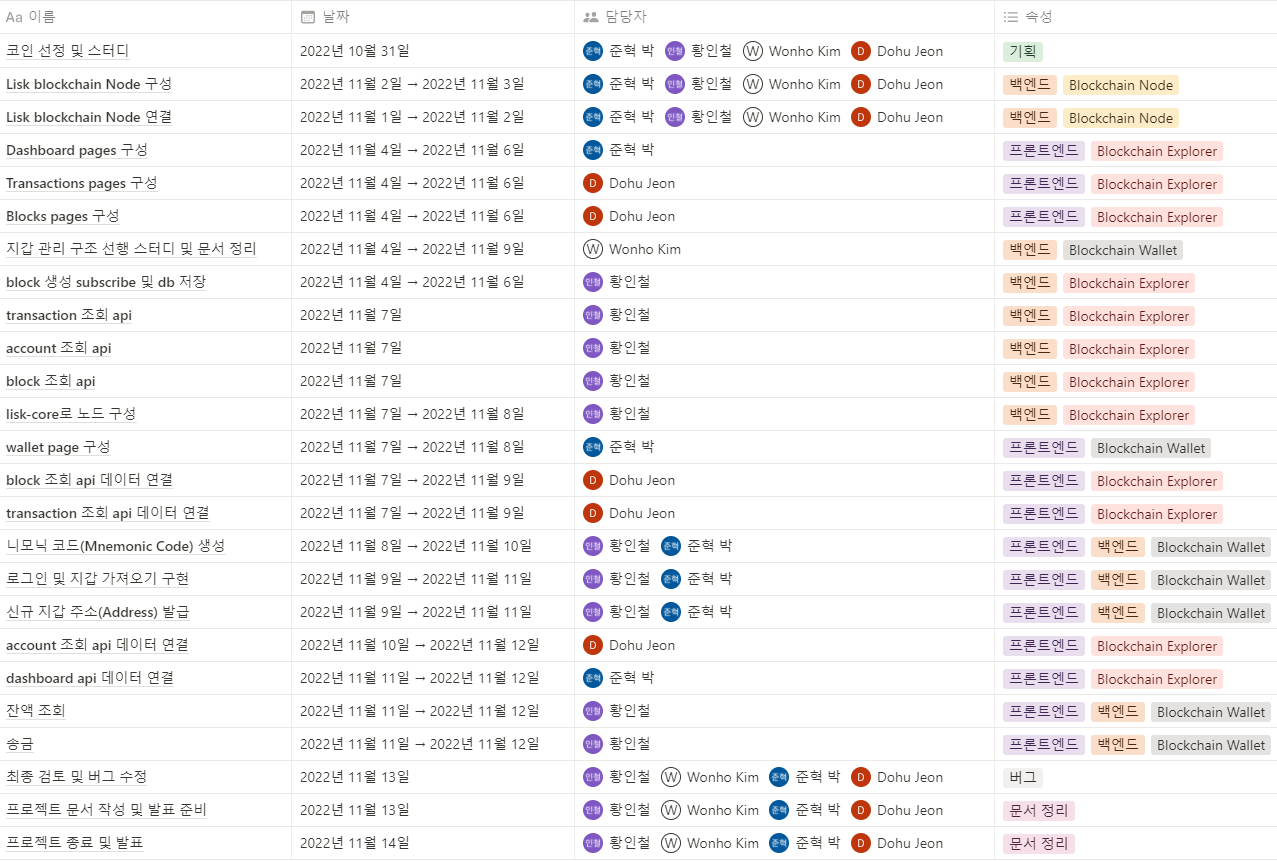Click Wonho Kim avatar in 최종 검토 및 버그 수정 row
The image size is (1277, 861).
[x=671, y=777]
